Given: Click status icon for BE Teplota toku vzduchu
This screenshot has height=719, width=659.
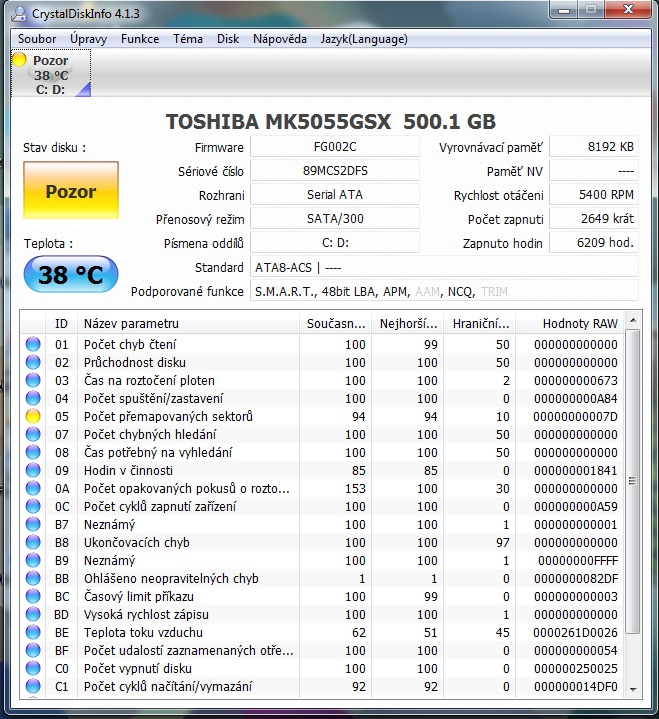Looking at the screenshot, I should pos(33,632).
